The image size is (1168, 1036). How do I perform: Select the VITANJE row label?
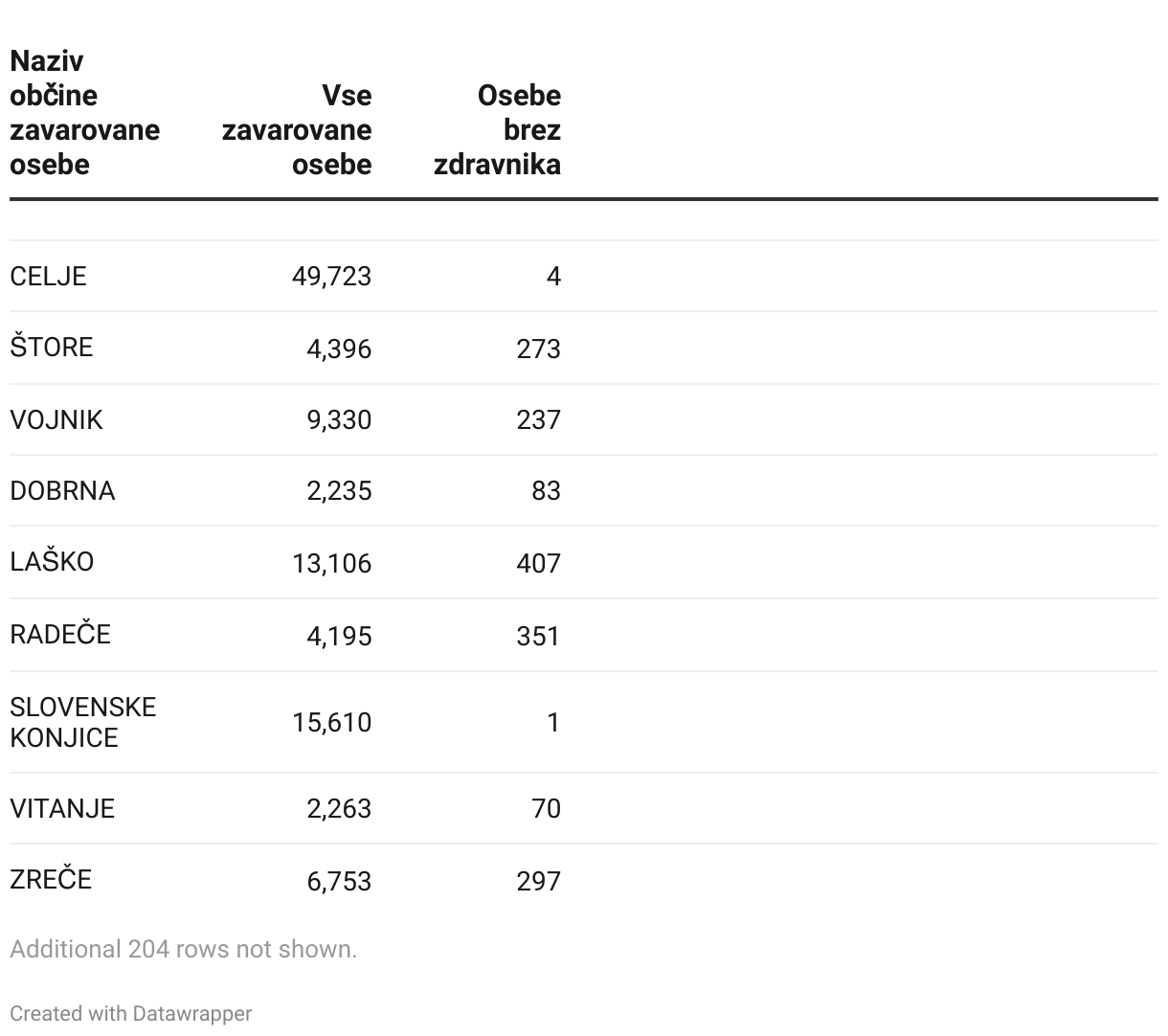pos(62,809)
